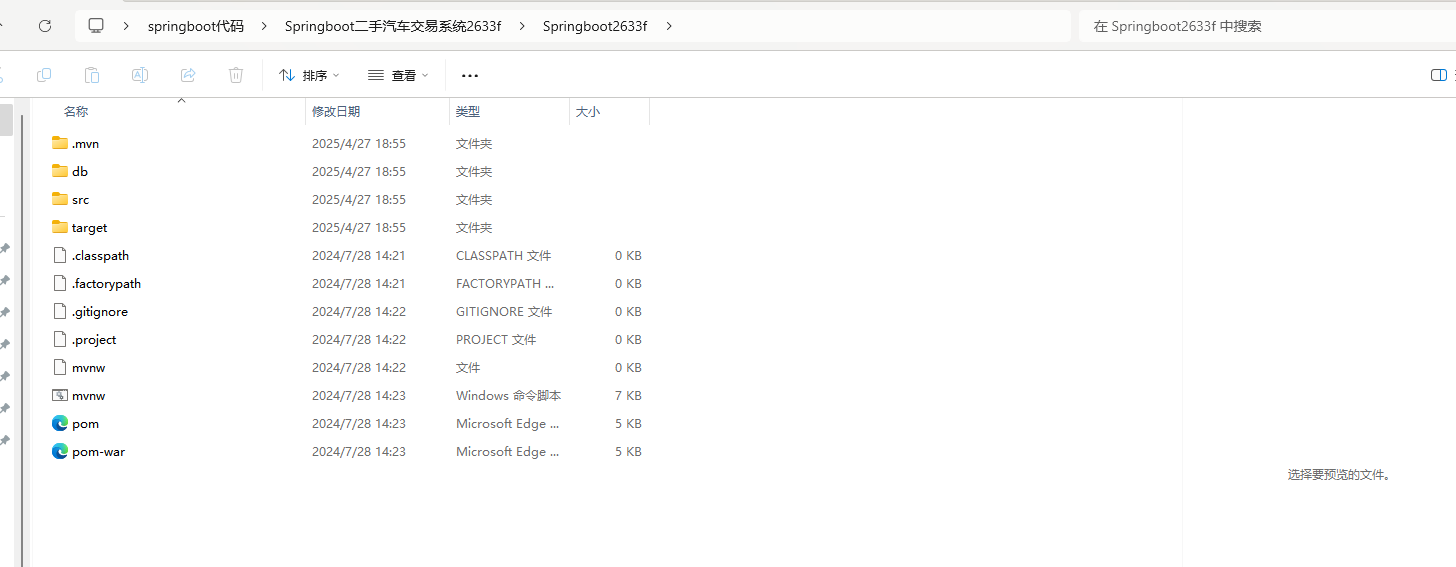This screenshot has width=1456, height=567.
Task: Click the Refresh icon in the address bar
Action: pos(45,26)
